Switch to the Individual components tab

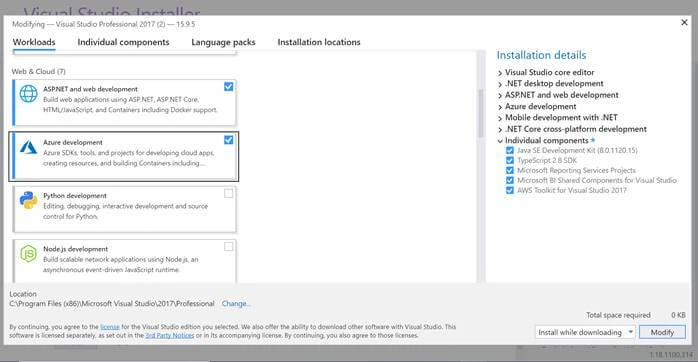123,42
